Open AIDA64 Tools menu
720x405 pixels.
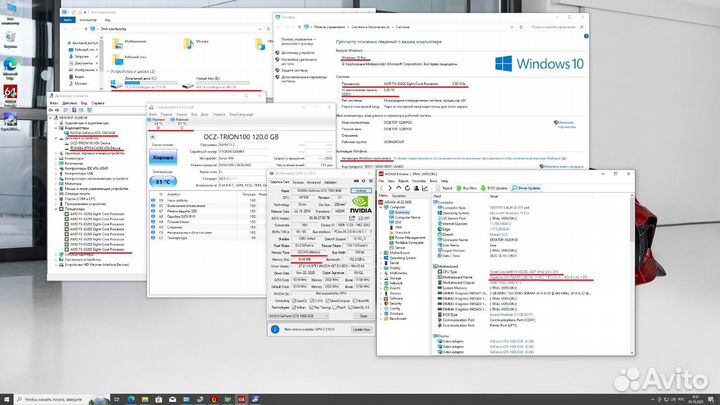click(x=433, y=181)
